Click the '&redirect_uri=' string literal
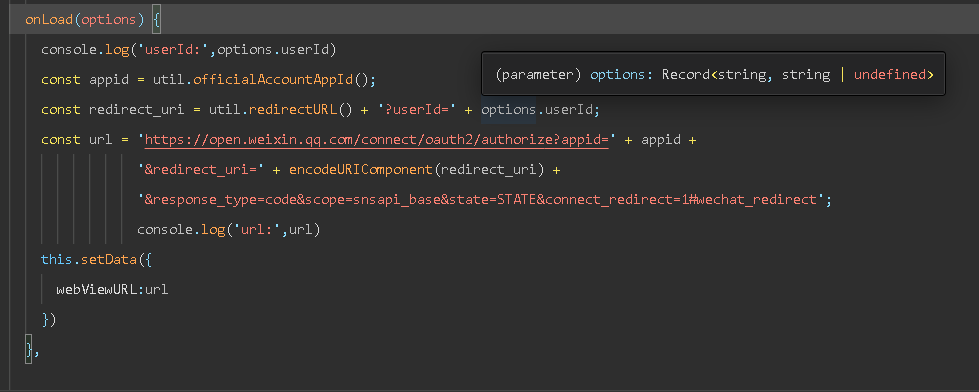 (x=201, y=170)
